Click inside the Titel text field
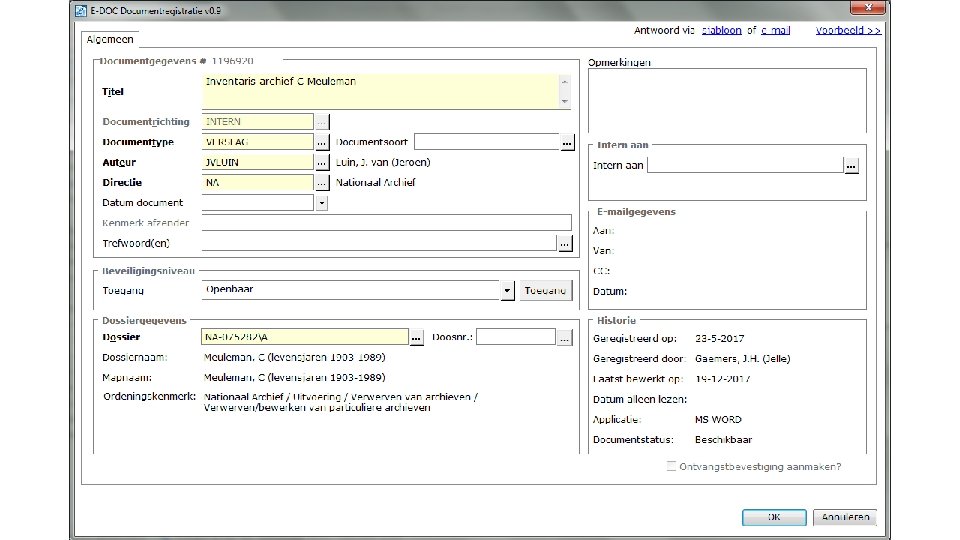 [x=380, y=92]
